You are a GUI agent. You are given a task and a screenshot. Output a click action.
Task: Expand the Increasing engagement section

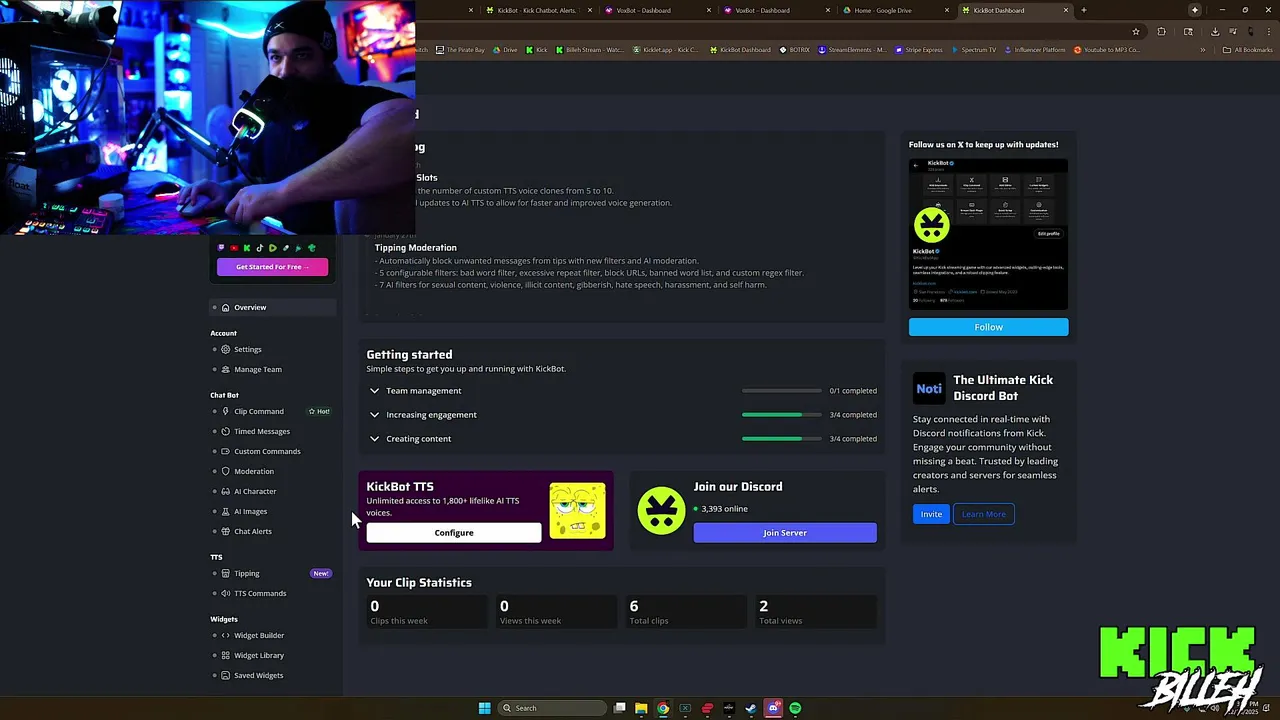[374, 415]
